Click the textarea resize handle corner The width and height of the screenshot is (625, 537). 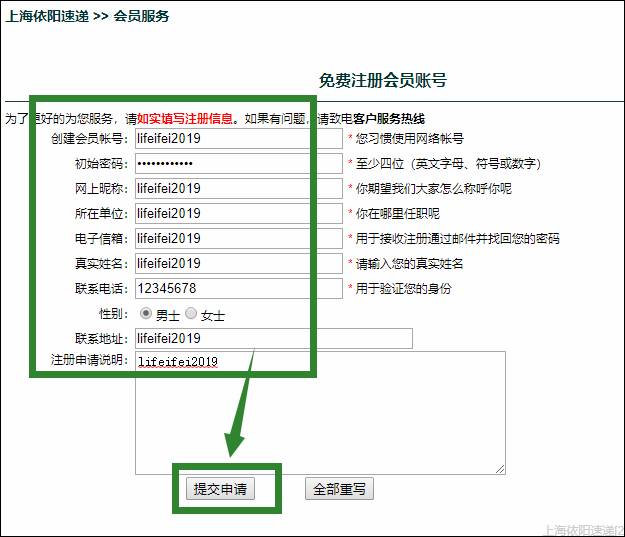click(x=500, y=468)
